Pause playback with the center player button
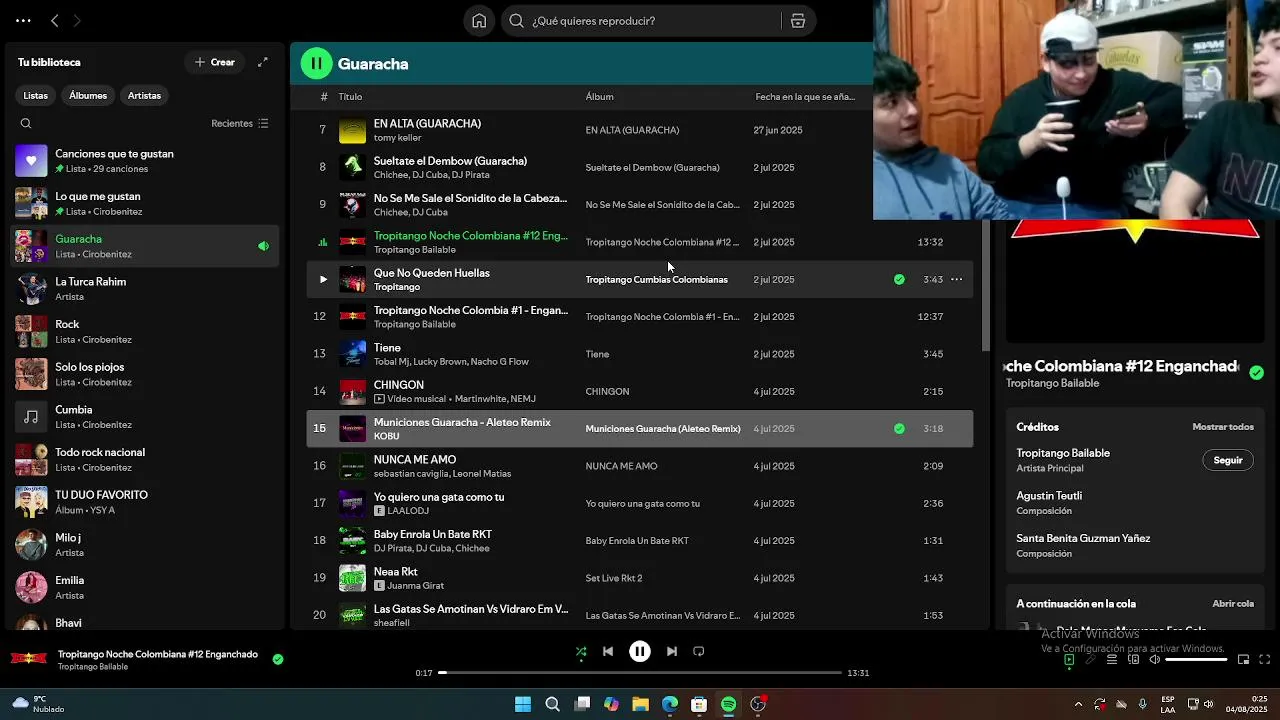 (640, 652)
